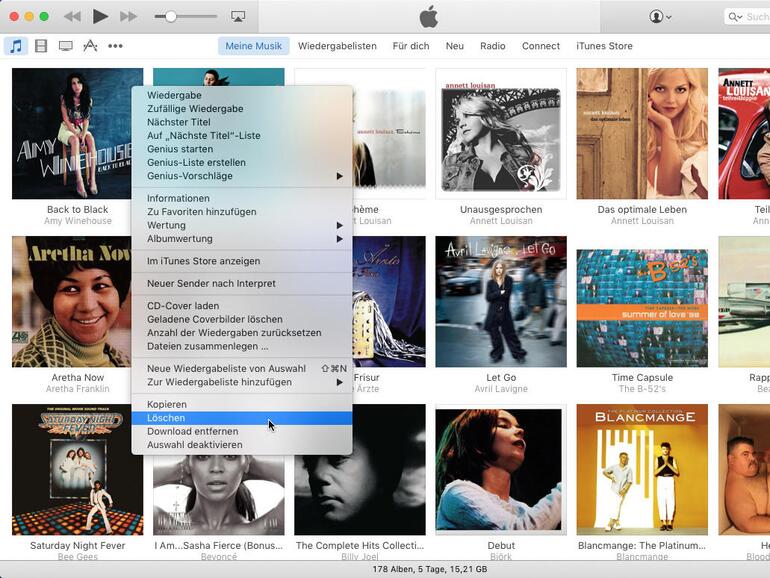Choose CD-Cover laden
Viewport: 770px width, 578px height.
[242, 306]
